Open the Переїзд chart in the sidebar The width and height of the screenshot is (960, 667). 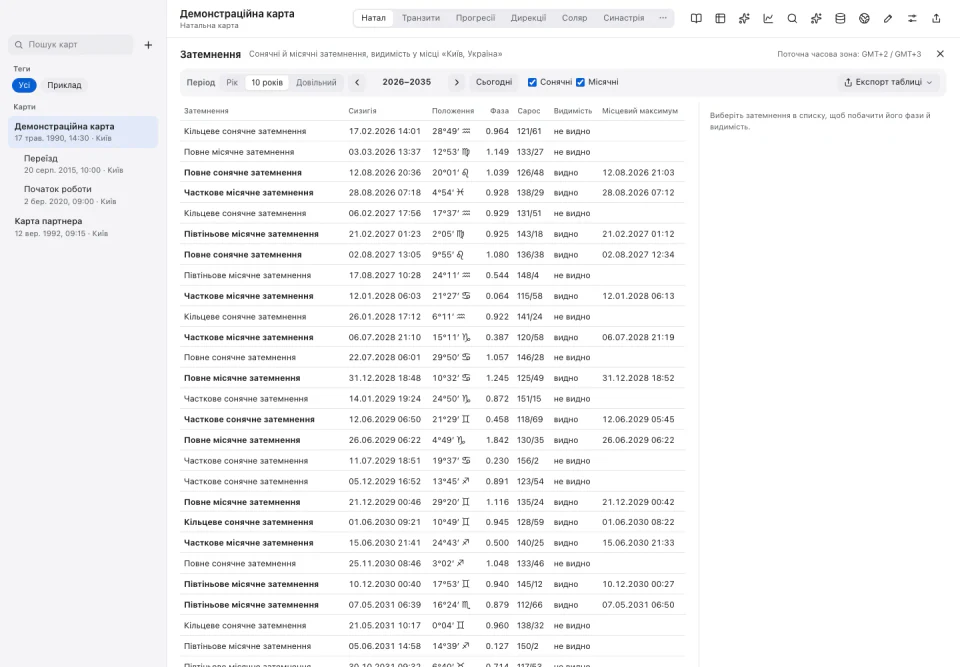(x=83, y=164)
